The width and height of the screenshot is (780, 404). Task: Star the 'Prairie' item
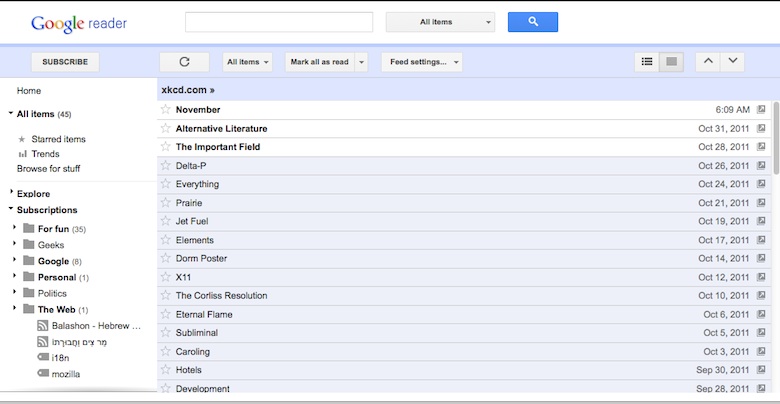[166, 202]
